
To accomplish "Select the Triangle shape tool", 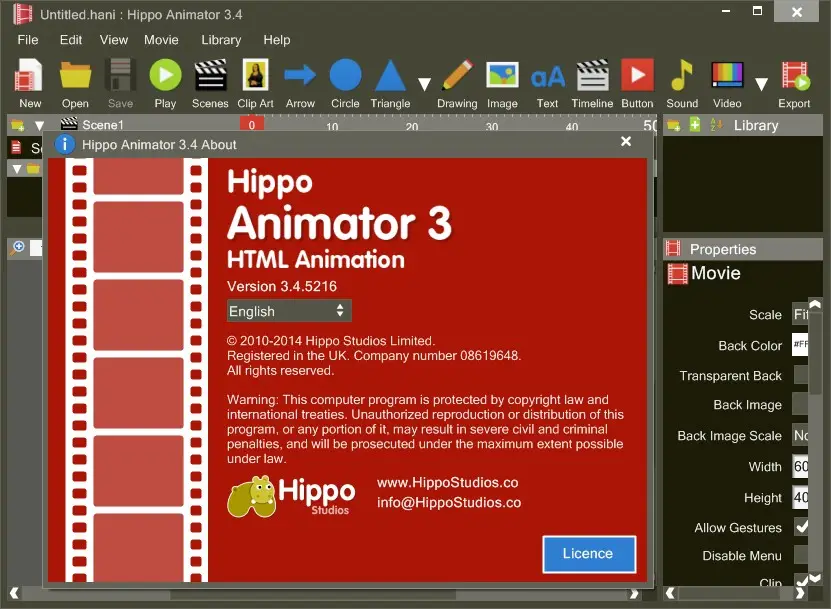I will 391,84.
